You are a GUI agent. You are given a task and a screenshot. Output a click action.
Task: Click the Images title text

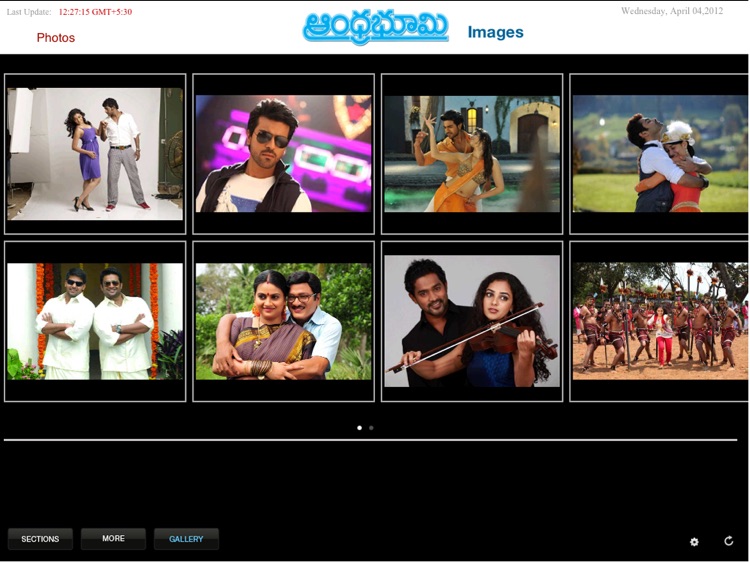496,32
